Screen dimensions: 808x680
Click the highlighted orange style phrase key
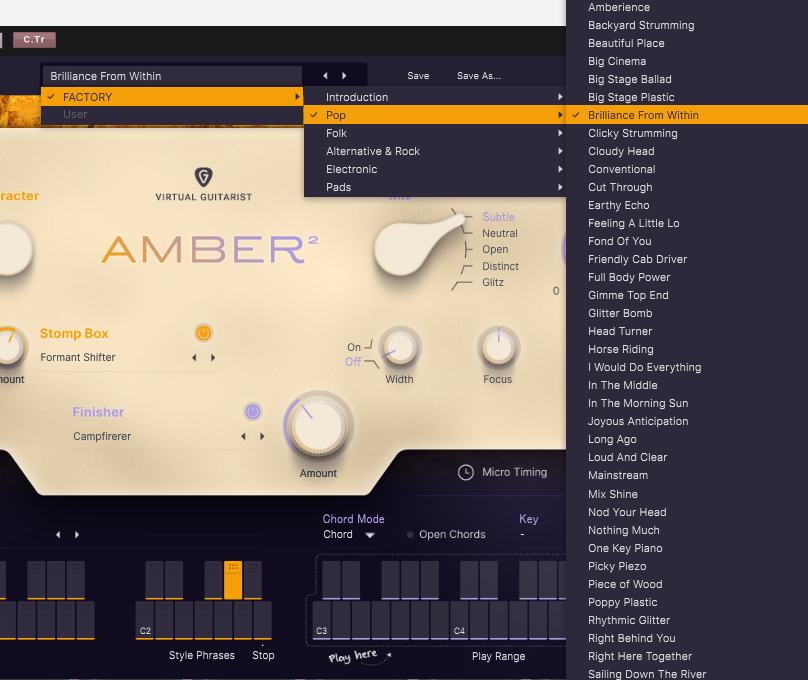pyautogui.click(x=233, y=580)
